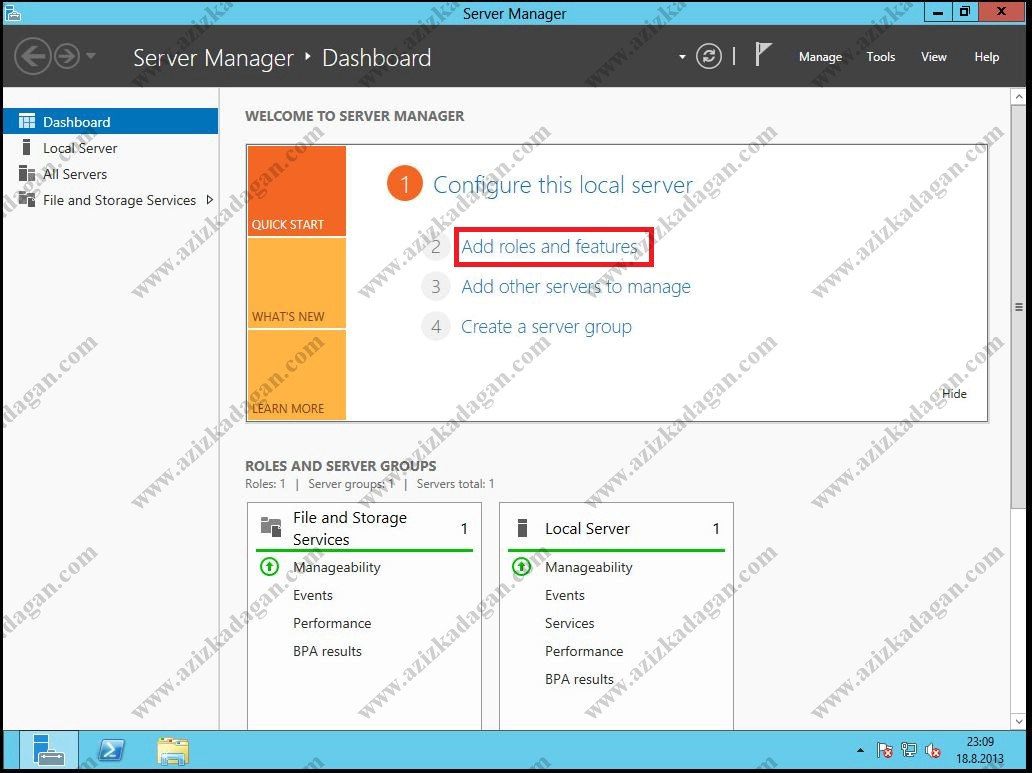This screenshot has width=1032, height=773.
Task: Open the navigation history dropdown arrow
Action: tap(91, 56)
